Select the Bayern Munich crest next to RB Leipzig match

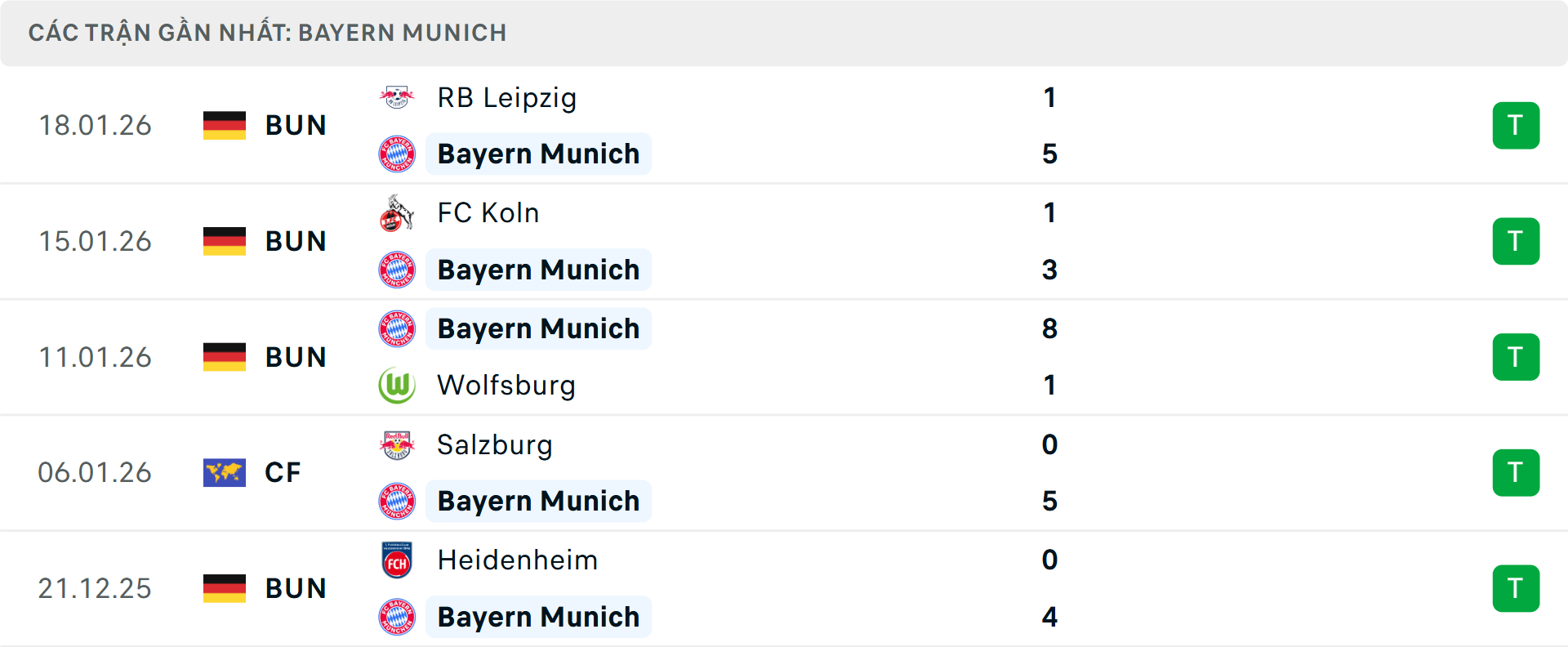coord(398,154)
